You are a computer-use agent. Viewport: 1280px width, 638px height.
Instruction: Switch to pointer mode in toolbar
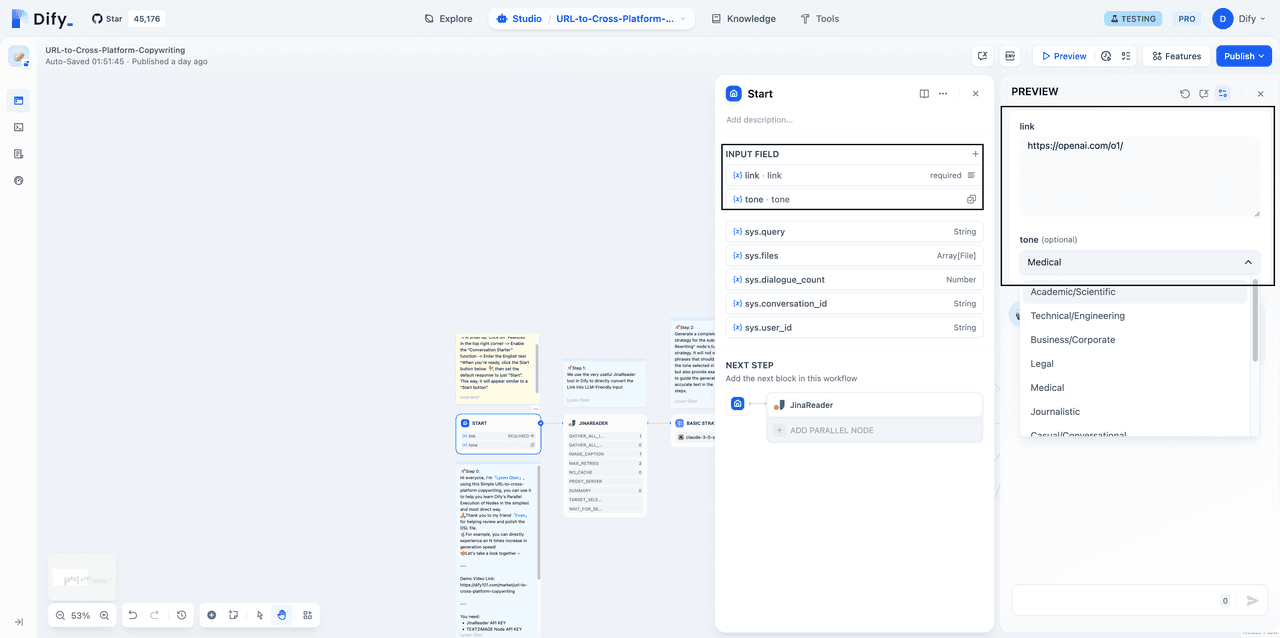pos(259,615)
